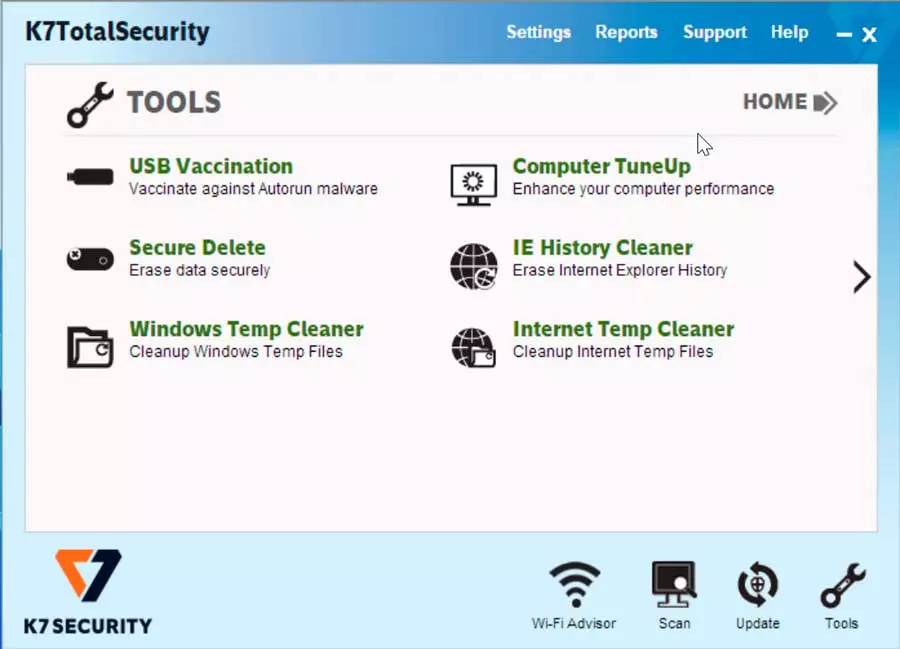Click 'Vaccinate against Autorun malware' description
The height and width of the screenshot is (649, 900).
(253, 189)
